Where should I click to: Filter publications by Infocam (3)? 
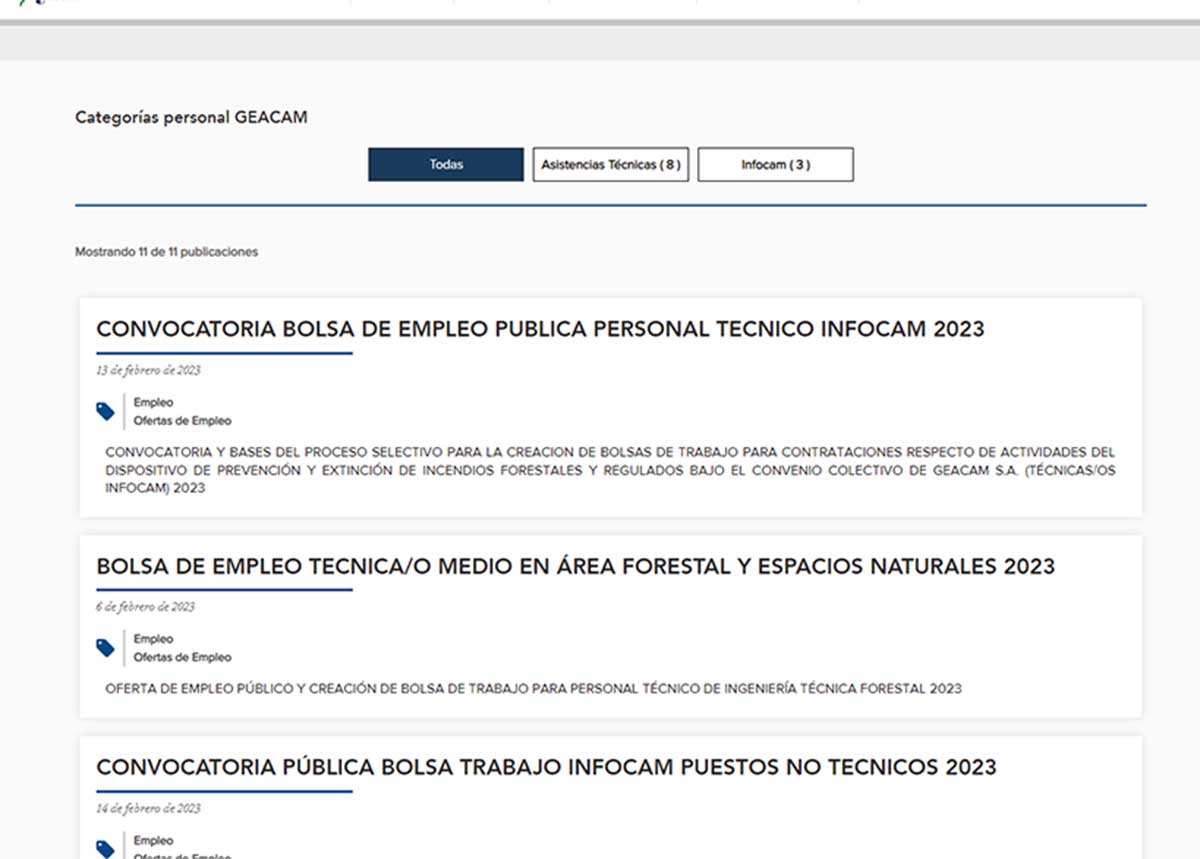pyautogui.click(x=775, y=165)
